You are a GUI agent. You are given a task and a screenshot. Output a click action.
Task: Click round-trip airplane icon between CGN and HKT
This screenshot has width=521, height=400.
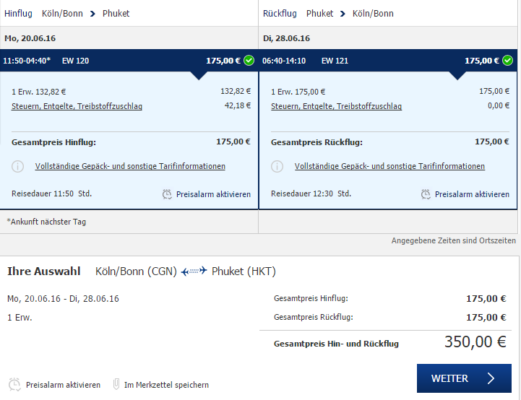tap(194, 271)
